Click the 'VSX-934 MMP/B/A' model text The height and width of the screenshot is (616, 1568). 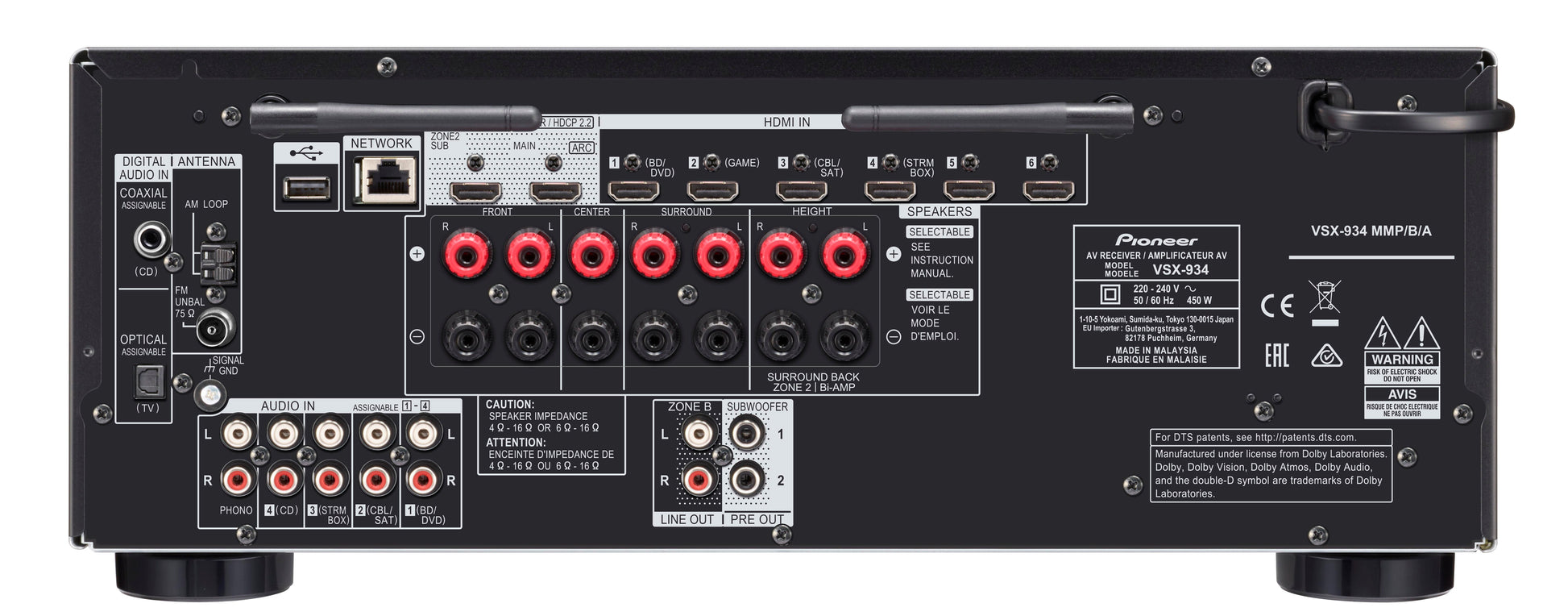pos(1371,231)
